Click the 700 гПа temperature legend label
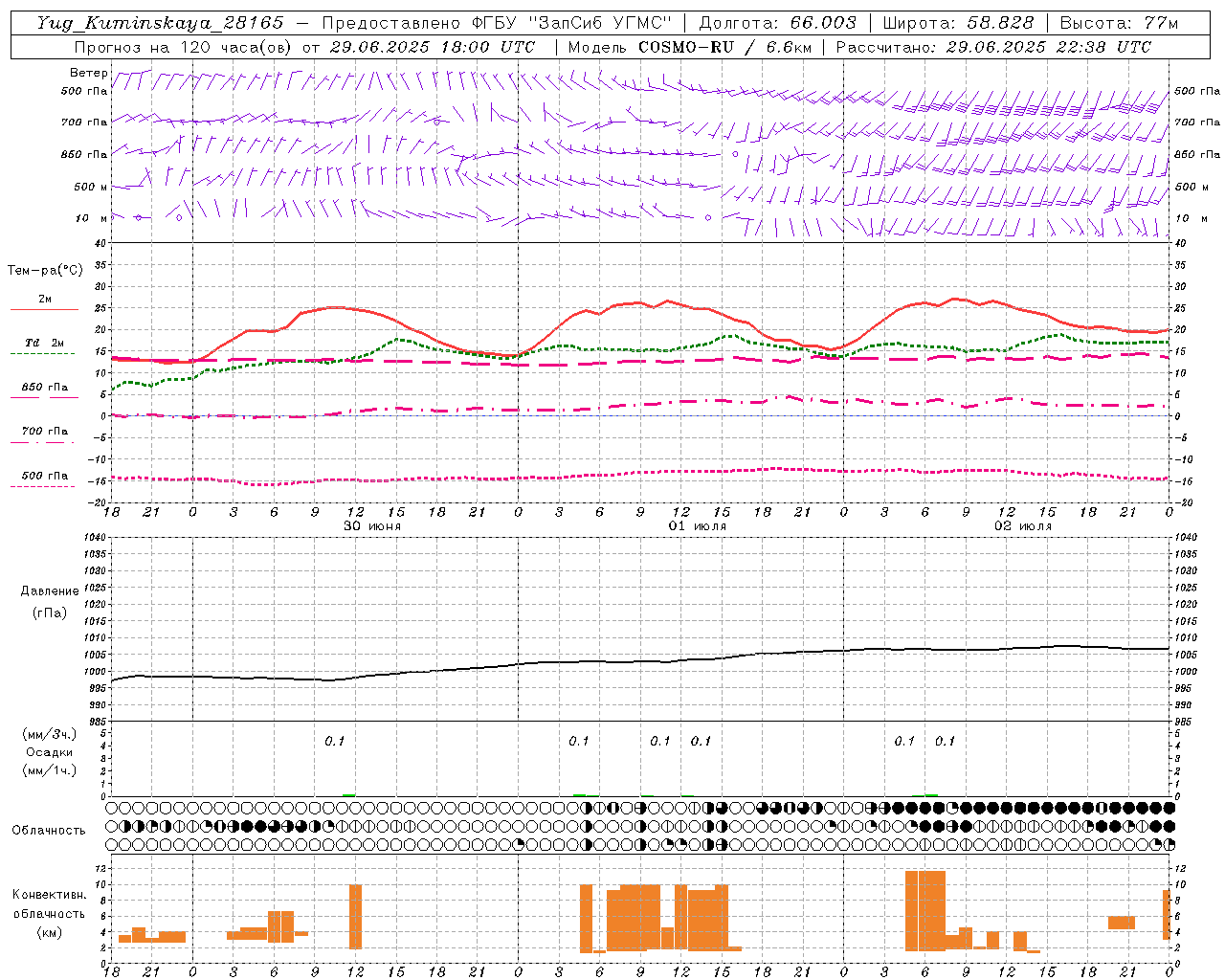 [x=45, y=432]
